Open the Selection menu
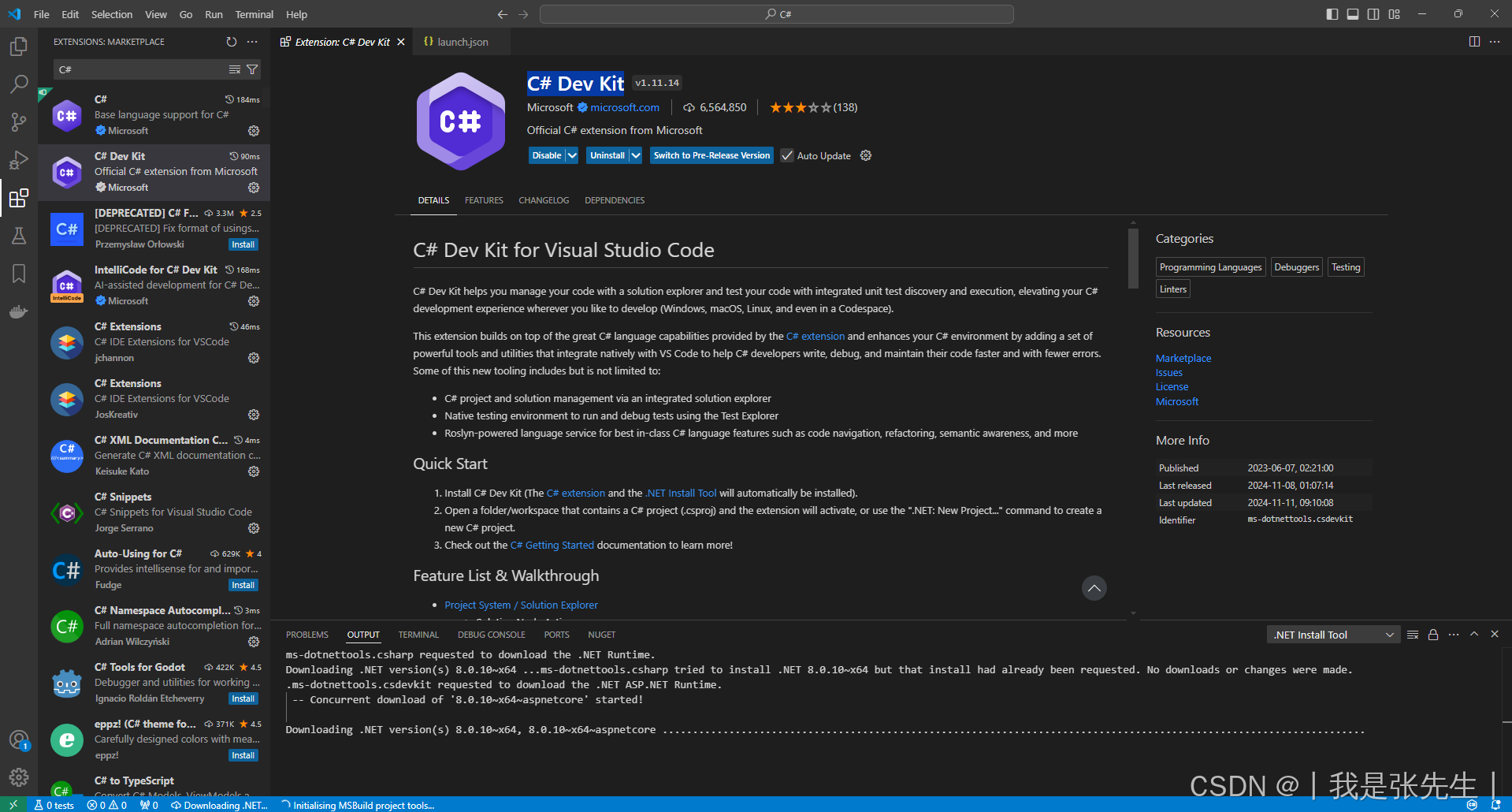This screenshot has height=812, width=1512. (112, 14)
